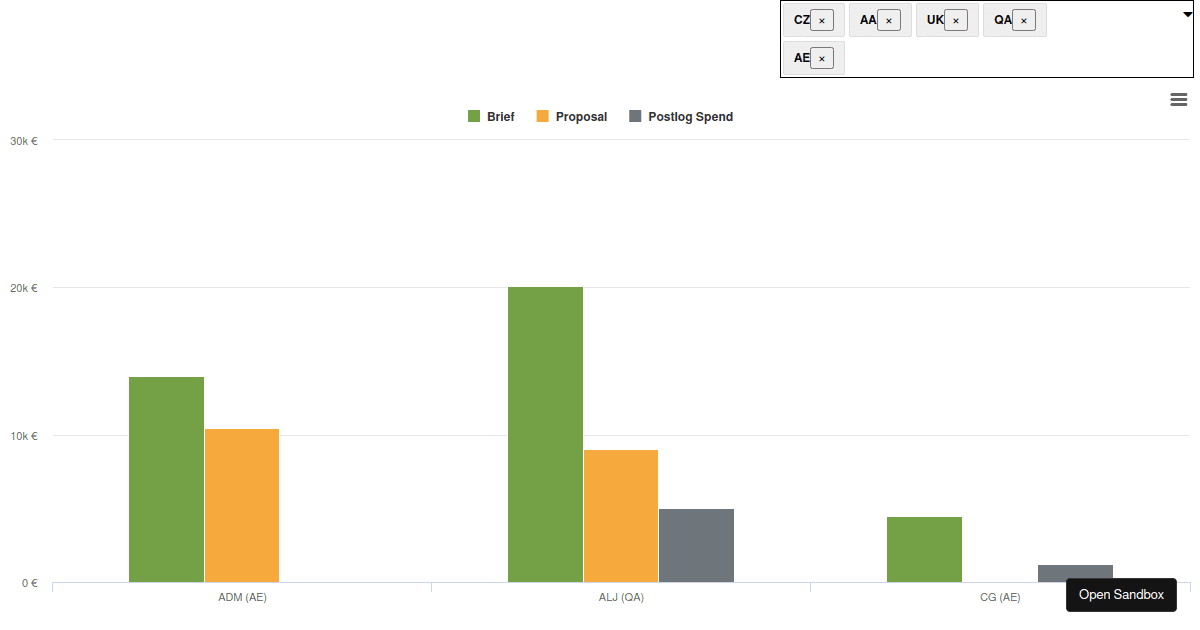Select the gray Postlog Spend bar for CG (AE)

(1075, 574)
